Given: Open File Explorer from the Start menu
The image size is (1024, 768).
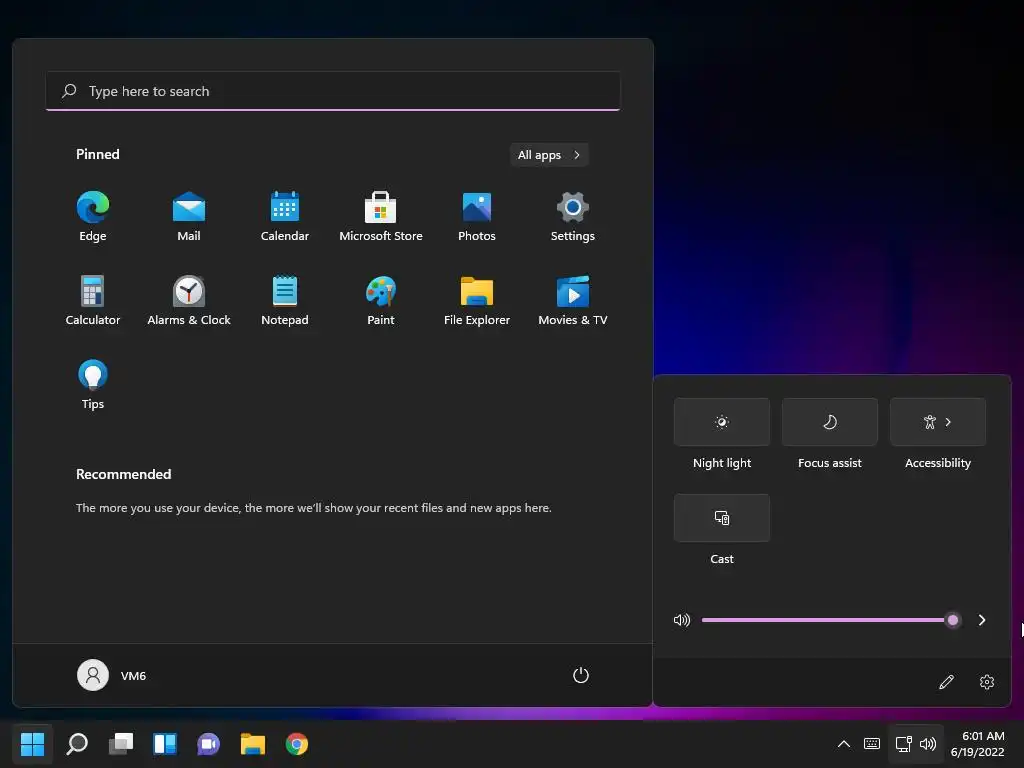Looking at the screenshot, I should [x=477, y=300].
